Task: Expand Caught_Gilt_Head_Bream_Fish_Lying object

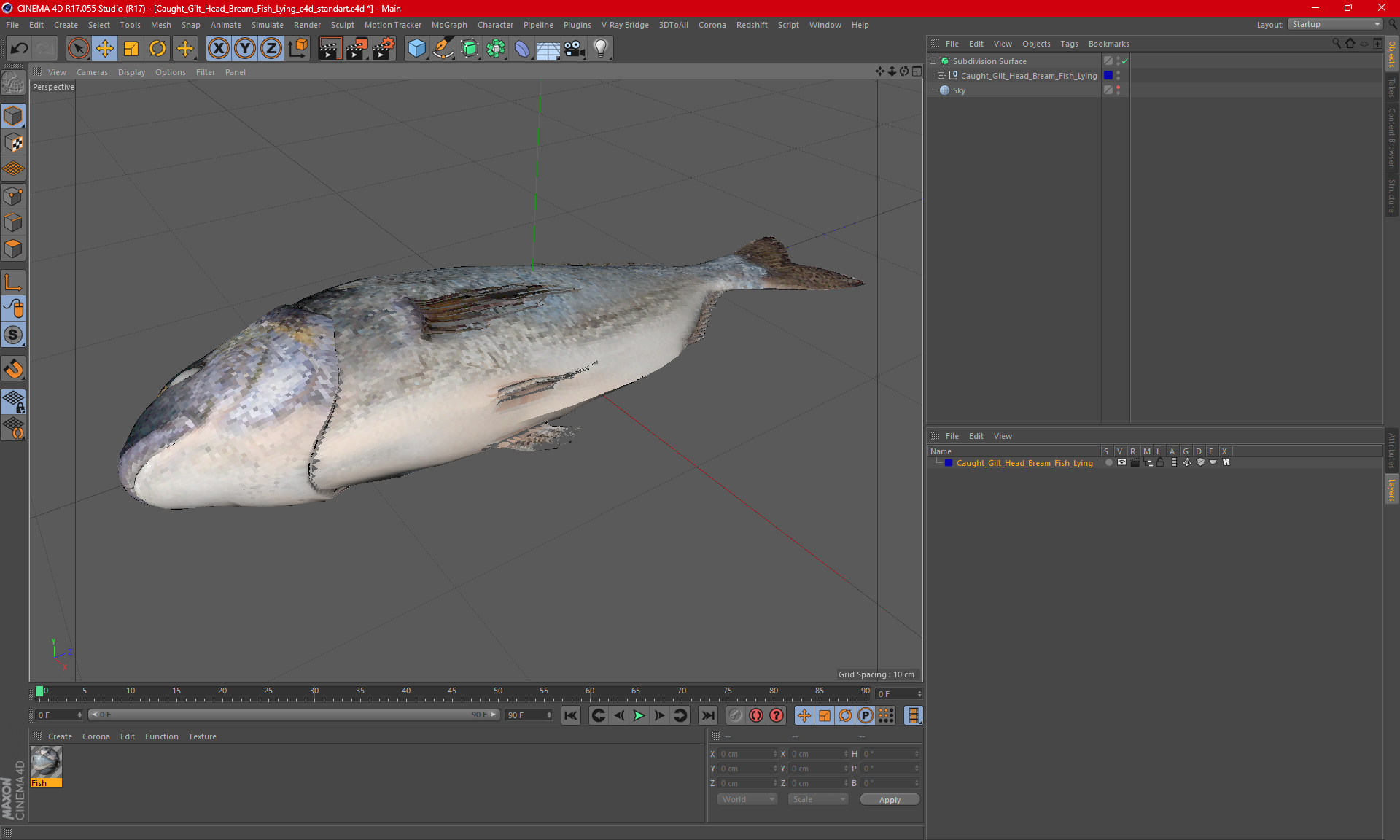Action: (x=941, y=76)
